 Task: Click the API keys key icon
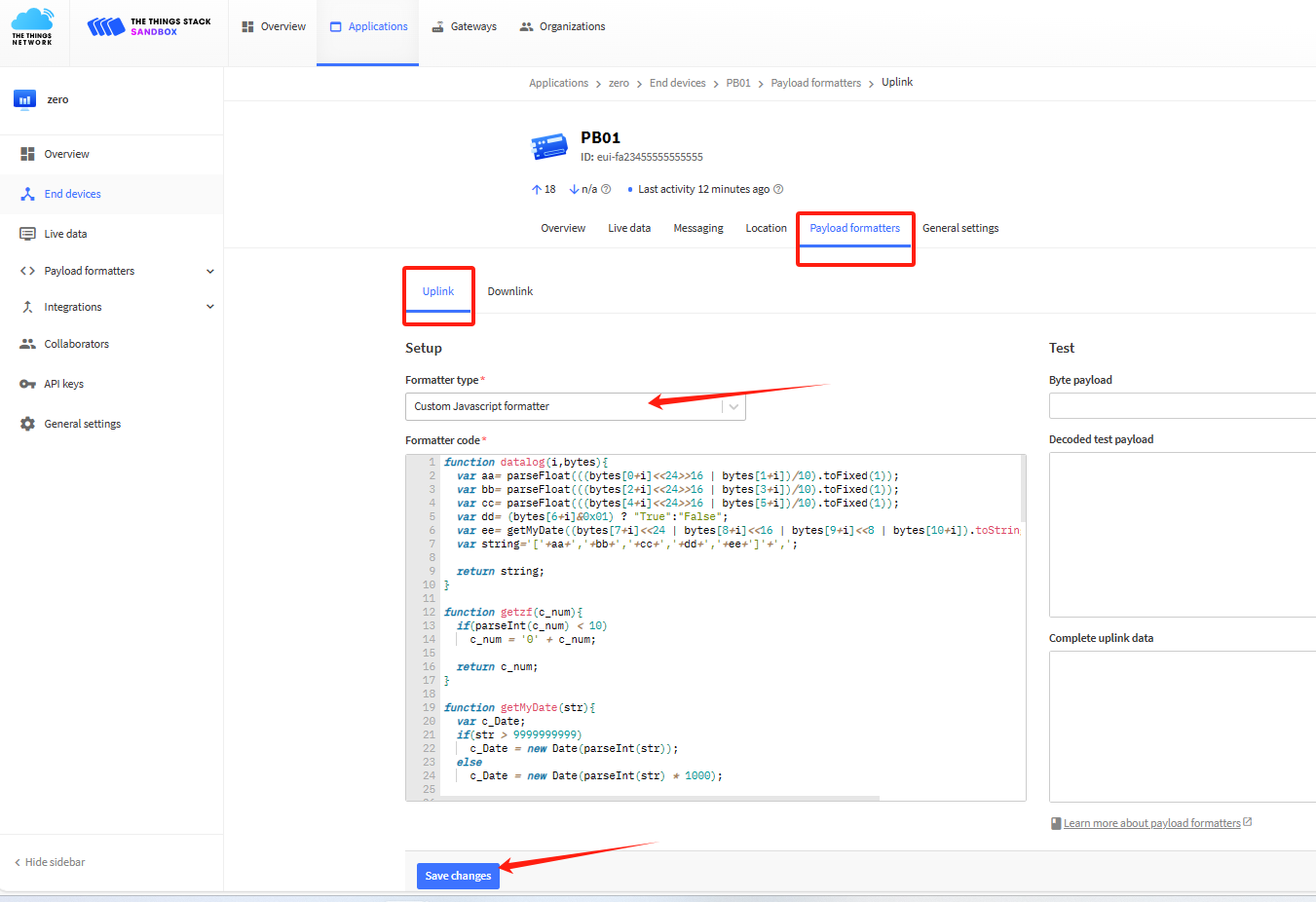point(27,384)
